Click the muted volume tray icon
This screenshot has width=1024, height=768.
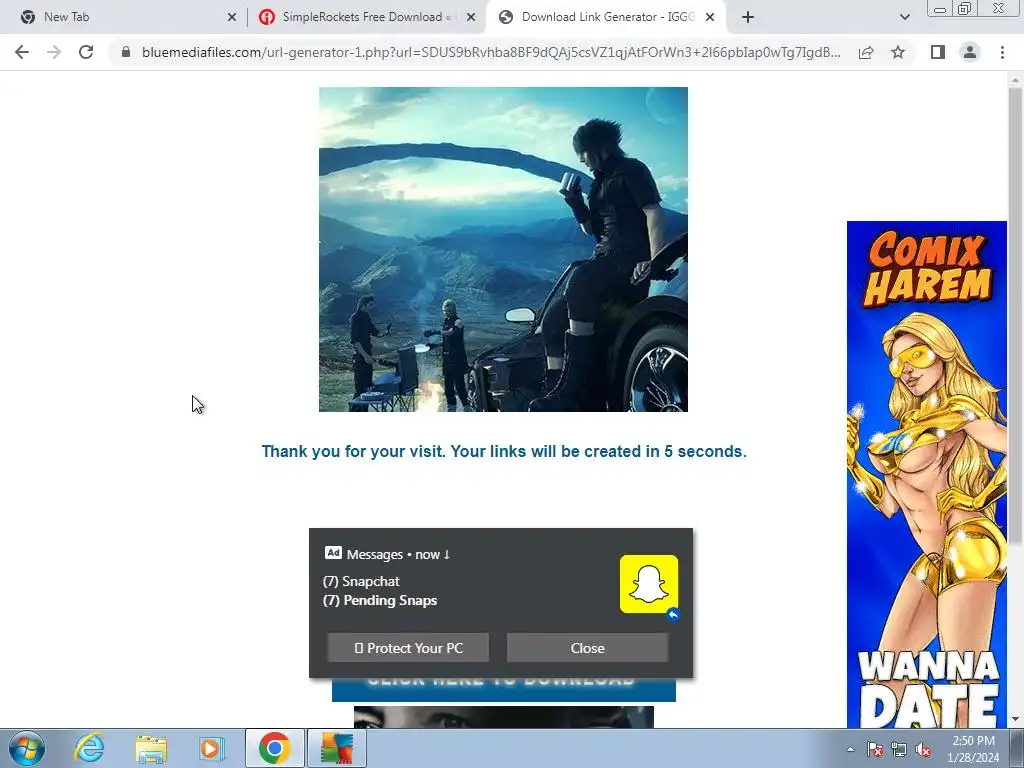(923, 749)
